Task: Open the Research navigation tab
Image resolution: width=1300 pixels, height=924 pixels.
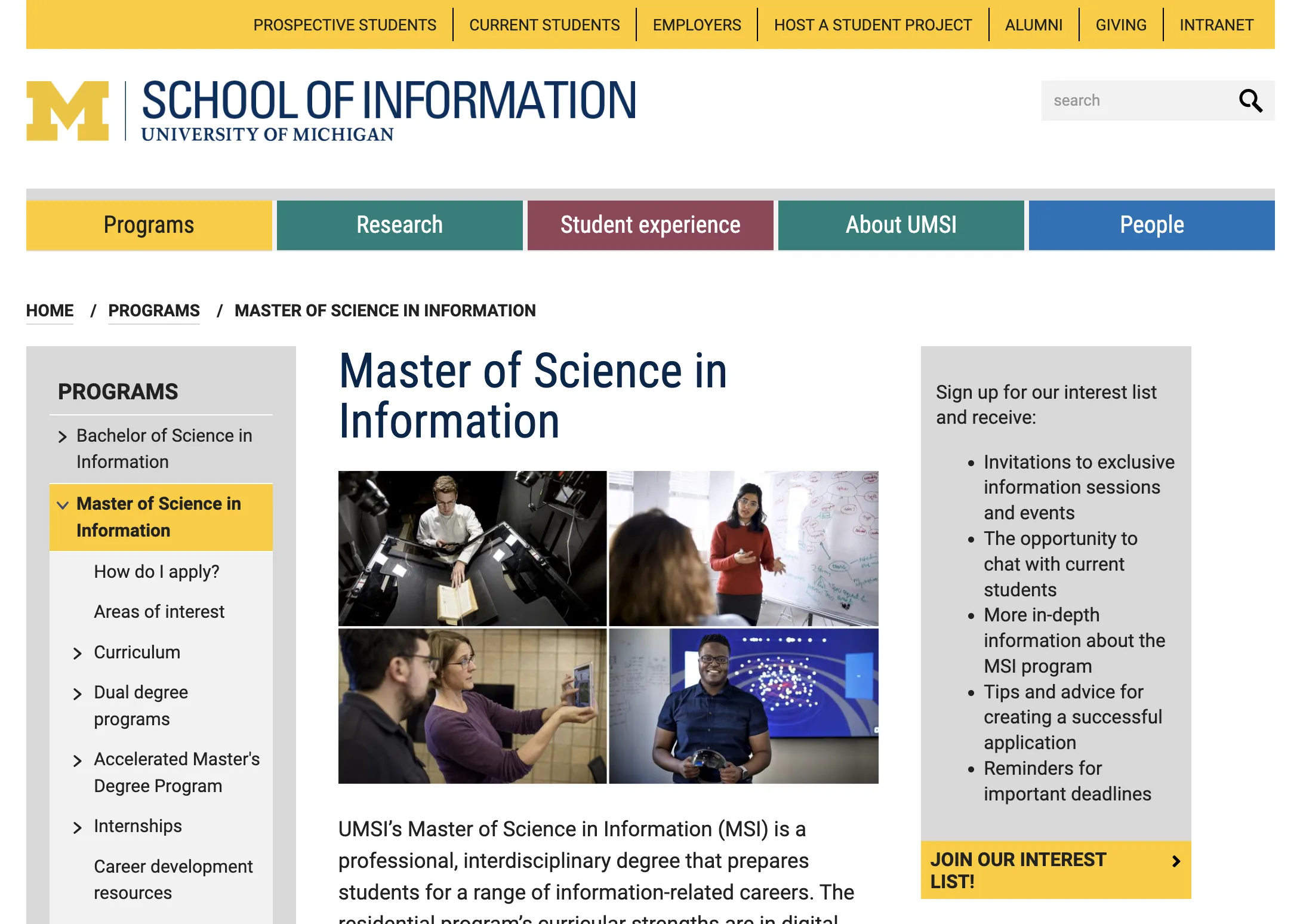Action: click(x=399, y=225)
